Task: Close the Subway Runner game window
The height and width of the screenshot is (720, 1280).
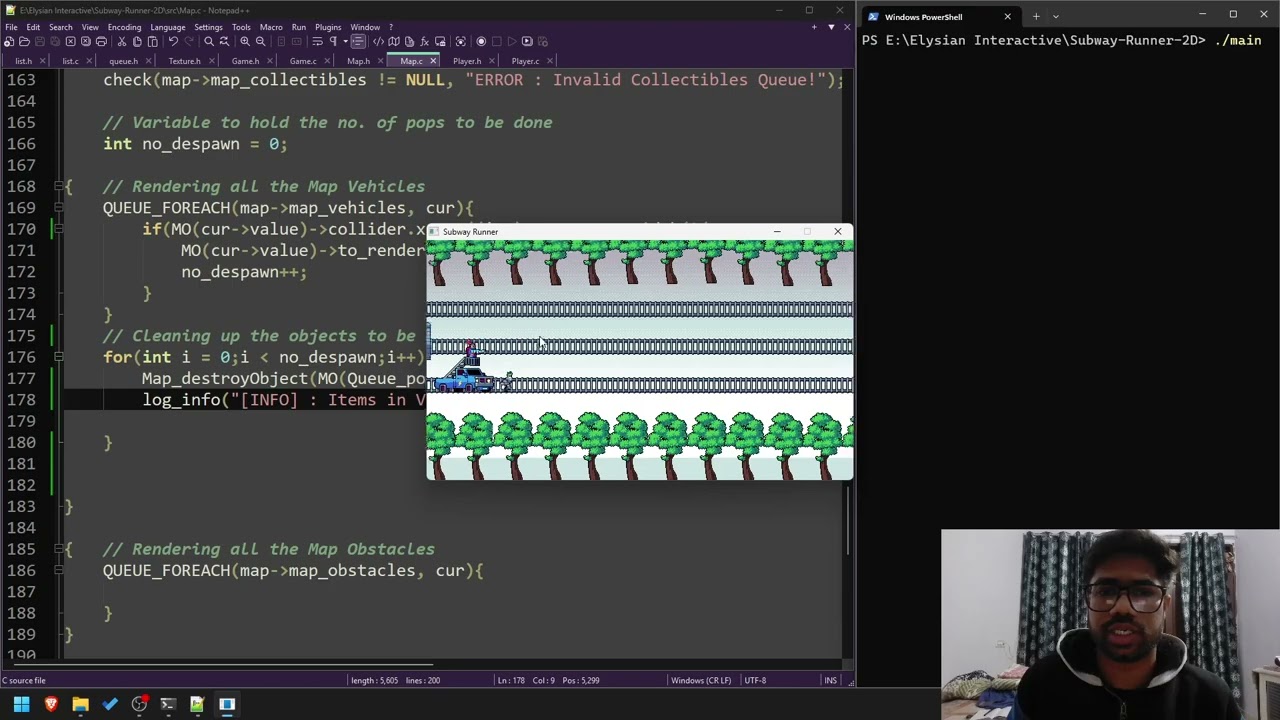Action: click(x=838, y=232)
